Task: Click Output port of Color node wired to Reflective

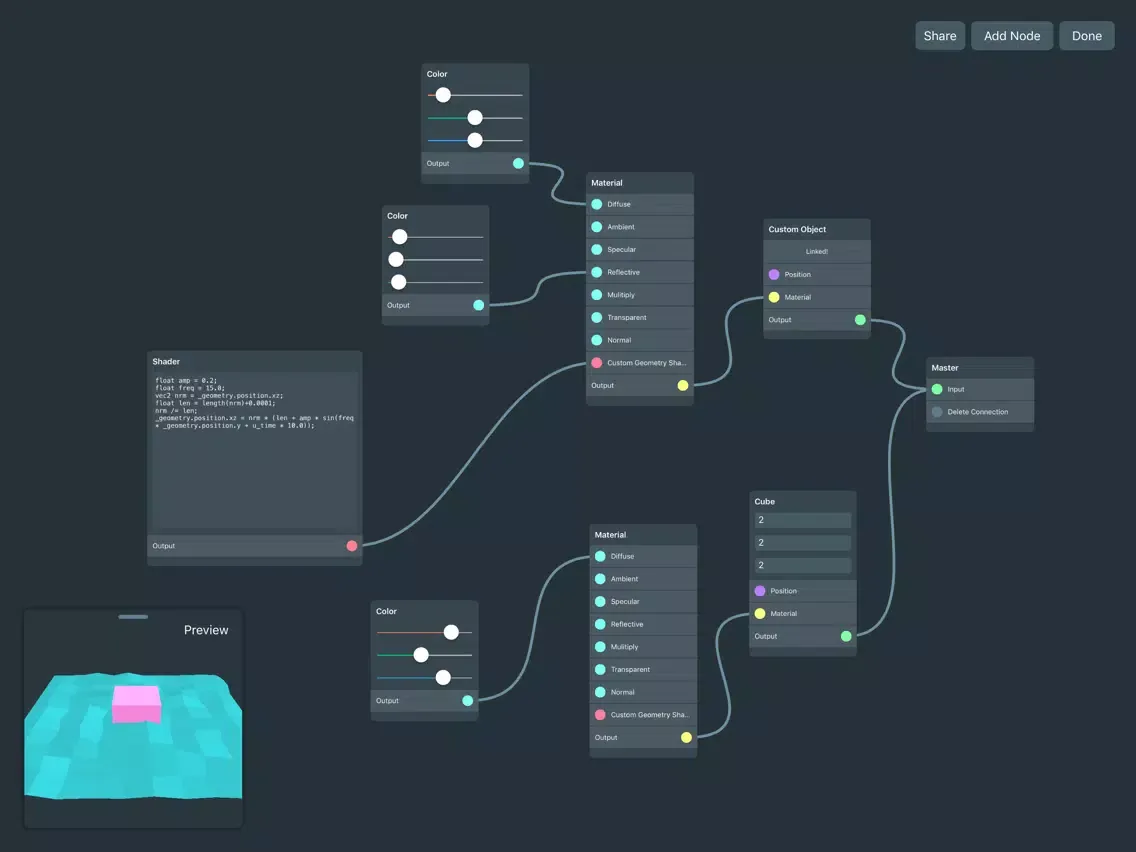Action: [x=478, y=305]
